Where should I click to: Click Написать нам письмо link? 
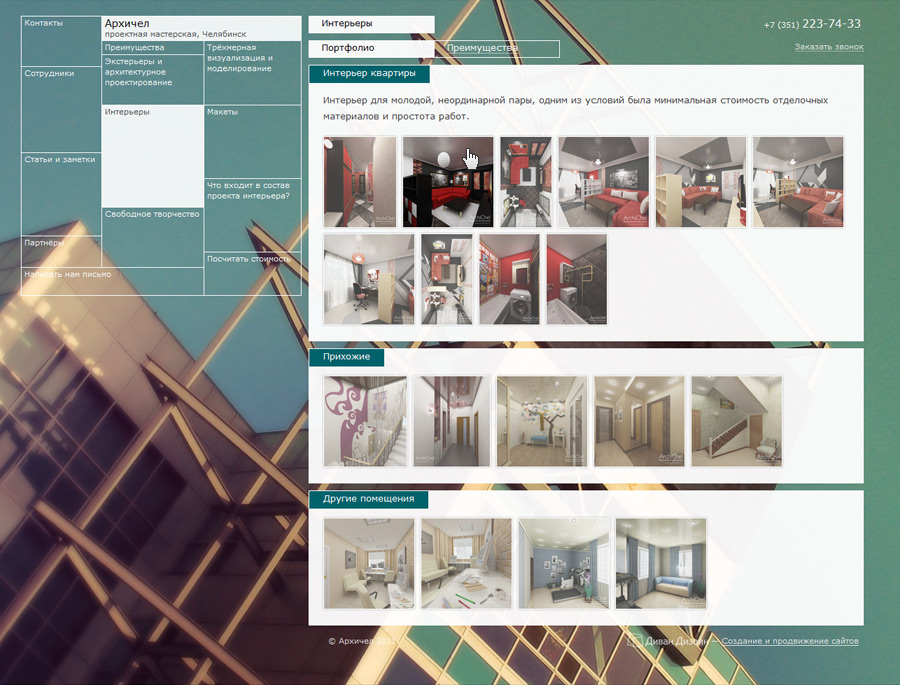[112, 281]
